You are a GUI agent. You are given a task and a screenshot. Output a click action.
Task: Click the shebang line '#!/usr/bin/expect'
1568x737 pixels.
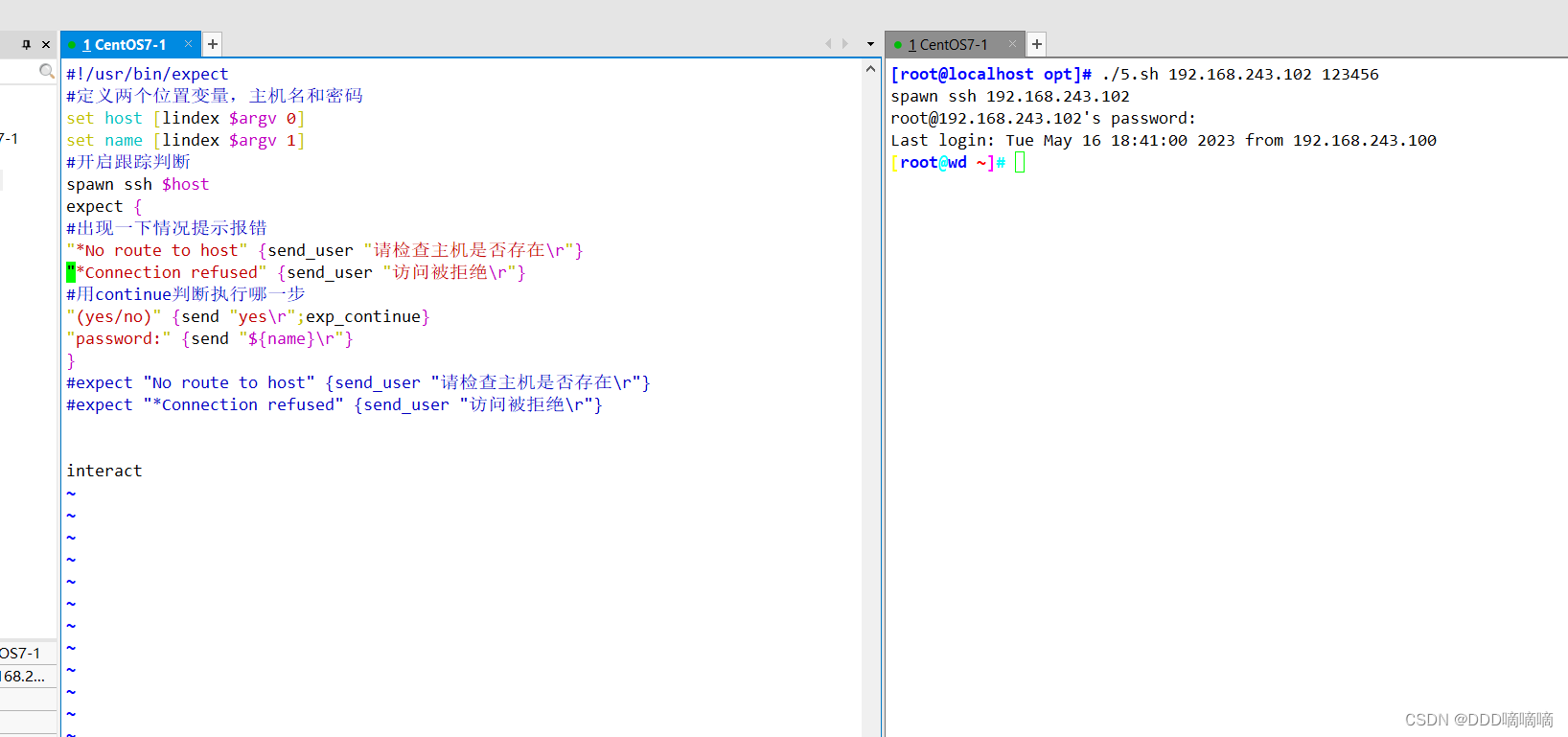pyautogui.click(x=147, y=74)
